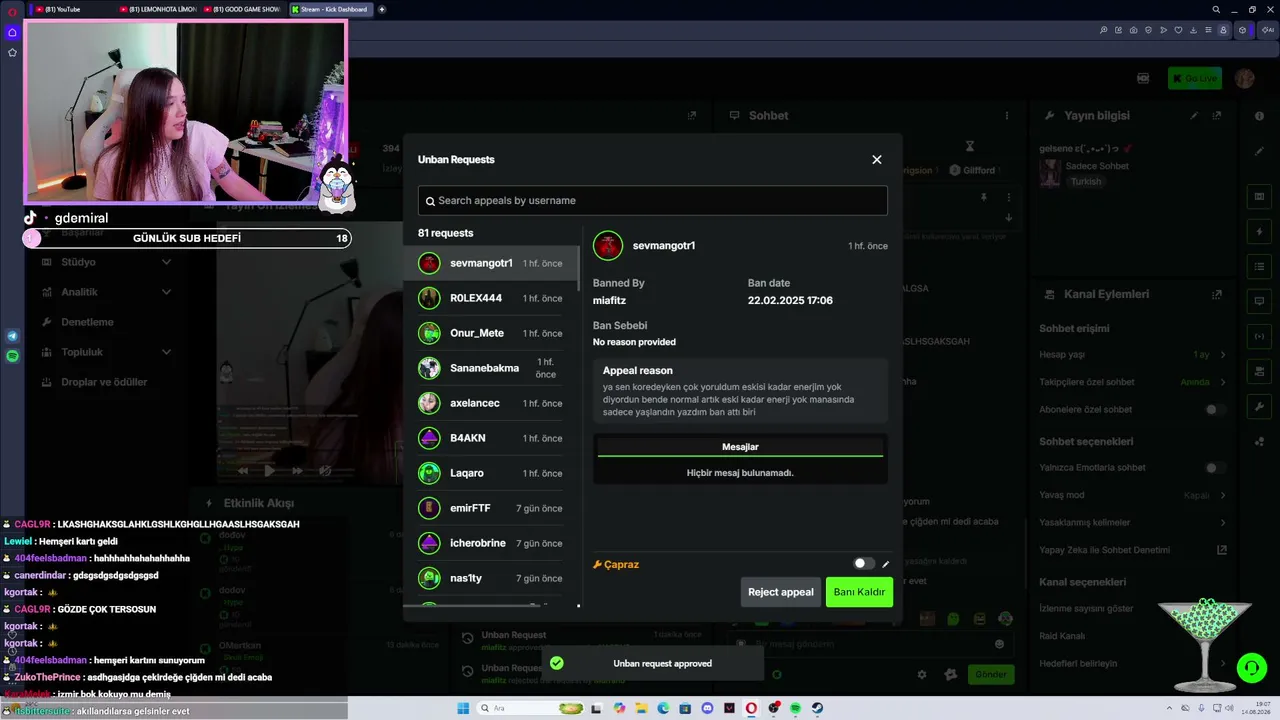The height and width of the screenshot is (720, 1280).
Task: Open emirFTF's unban request
Action: (x=491, y=508)
